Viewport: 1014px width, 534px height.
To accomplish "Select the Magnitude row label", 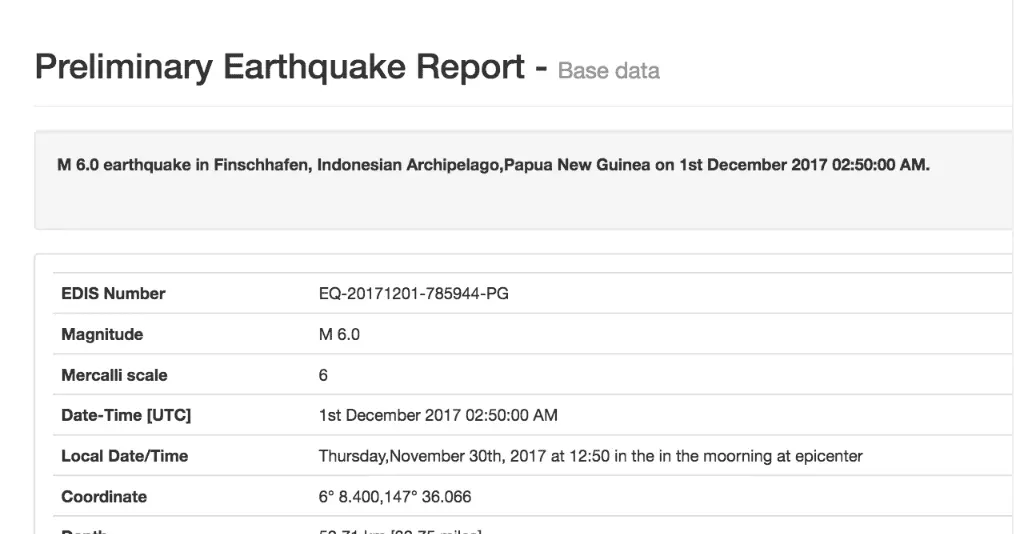I will click(x=102, y=334).
